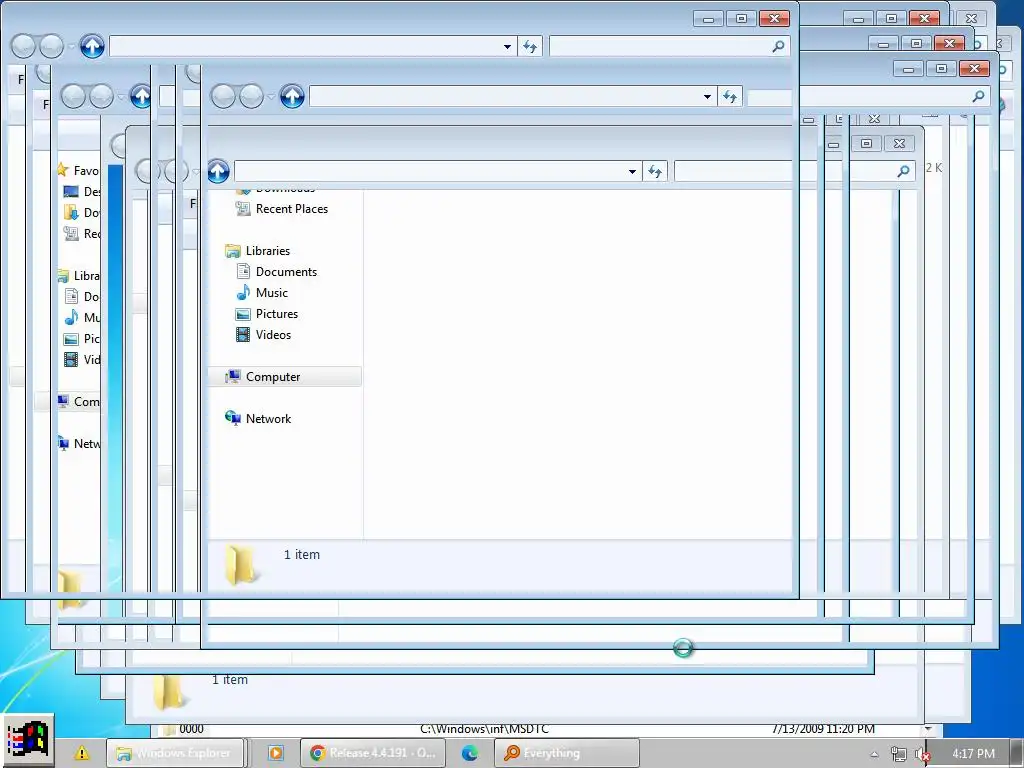This screenshot has height=768, width=1024.
Task: Select the Pictures library in the visible navigation pane
Action: point(266,313)
